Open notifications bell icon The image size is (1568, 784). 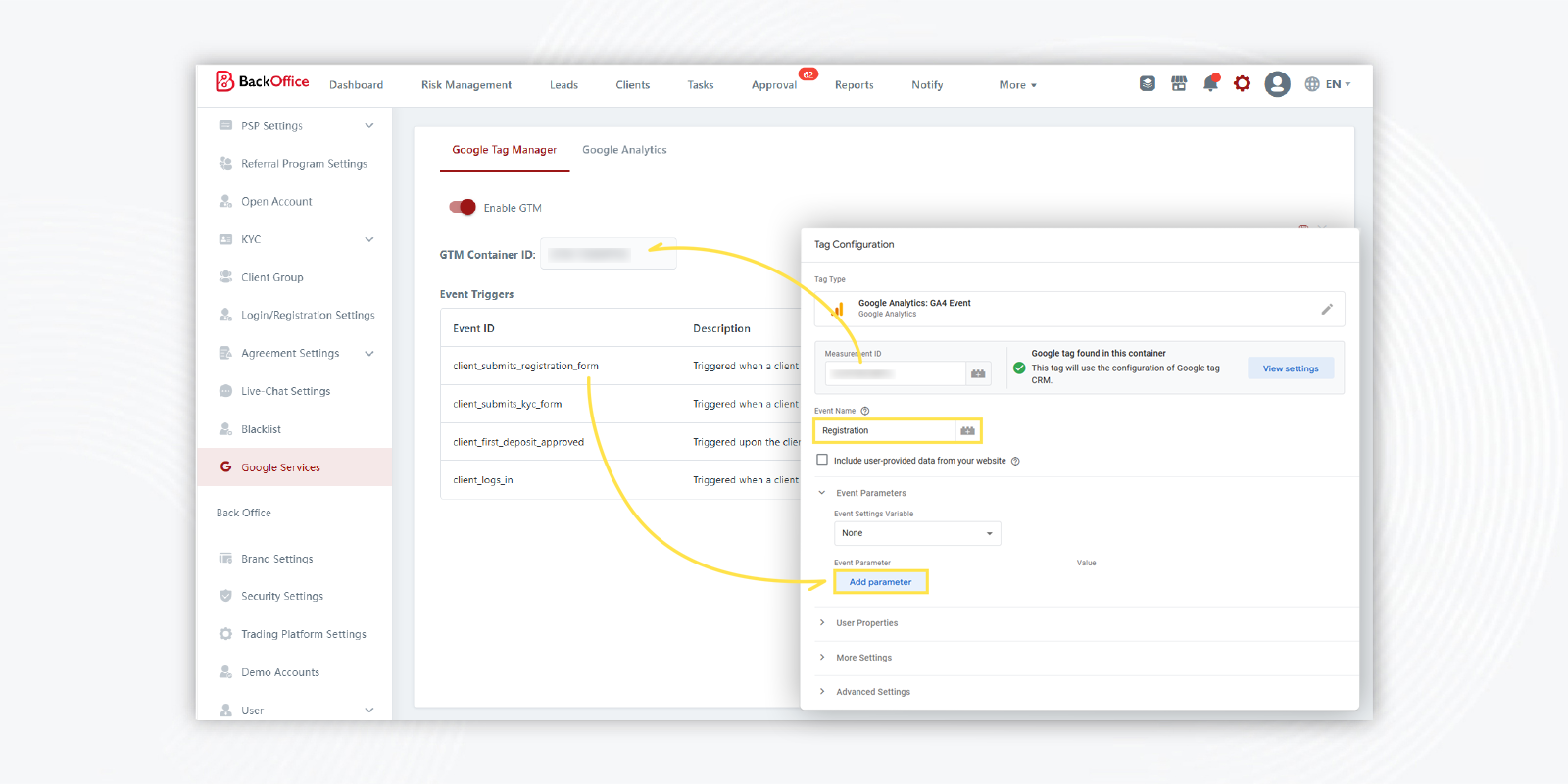coord(1211,83)
